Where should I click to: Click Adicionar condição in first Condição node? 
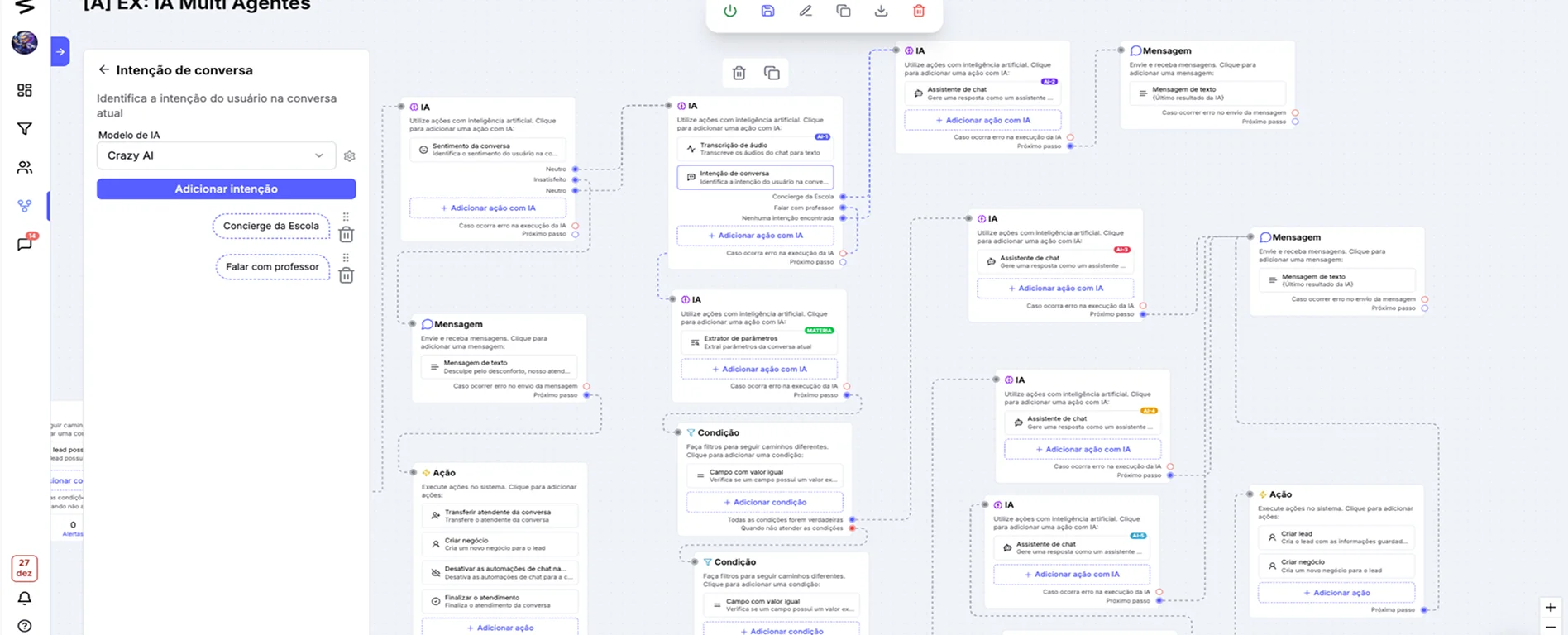[765, 502]
